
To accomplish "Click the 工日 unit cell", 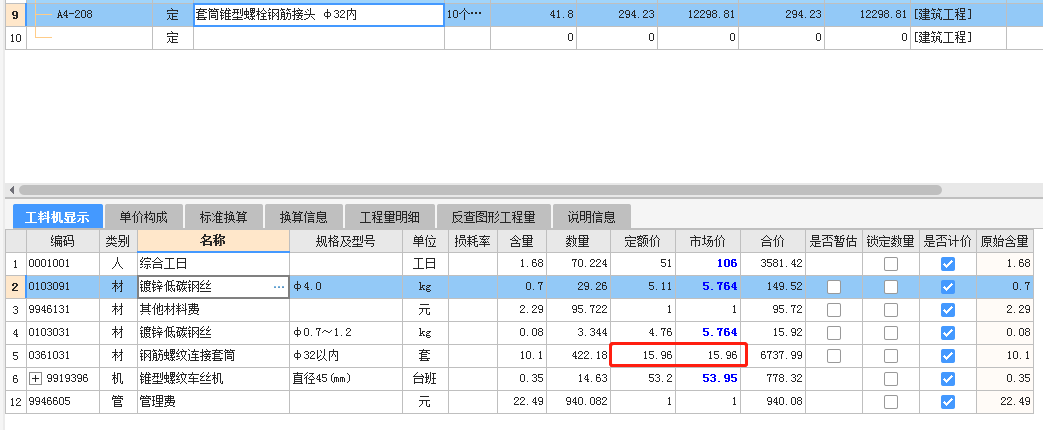I will (424, 264).
